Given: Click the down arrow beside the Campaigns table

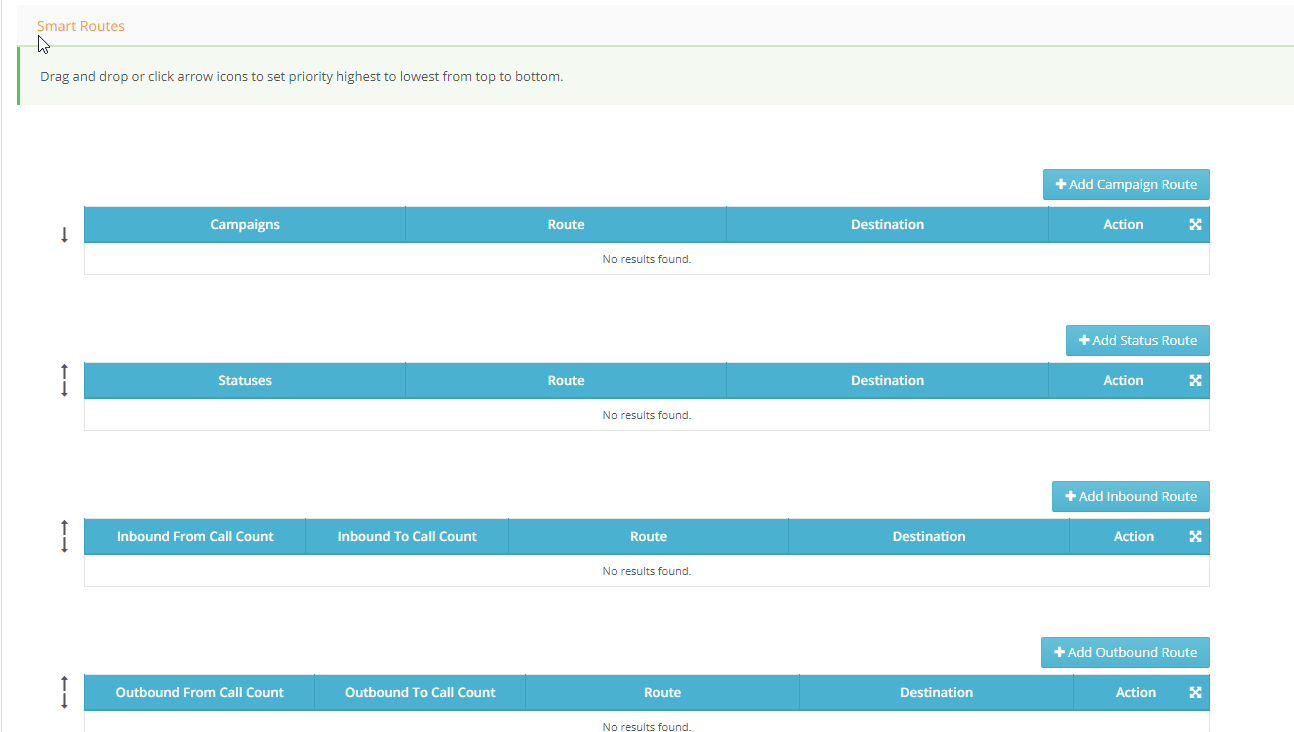Looking at the screenshot, I should [64, 235].
